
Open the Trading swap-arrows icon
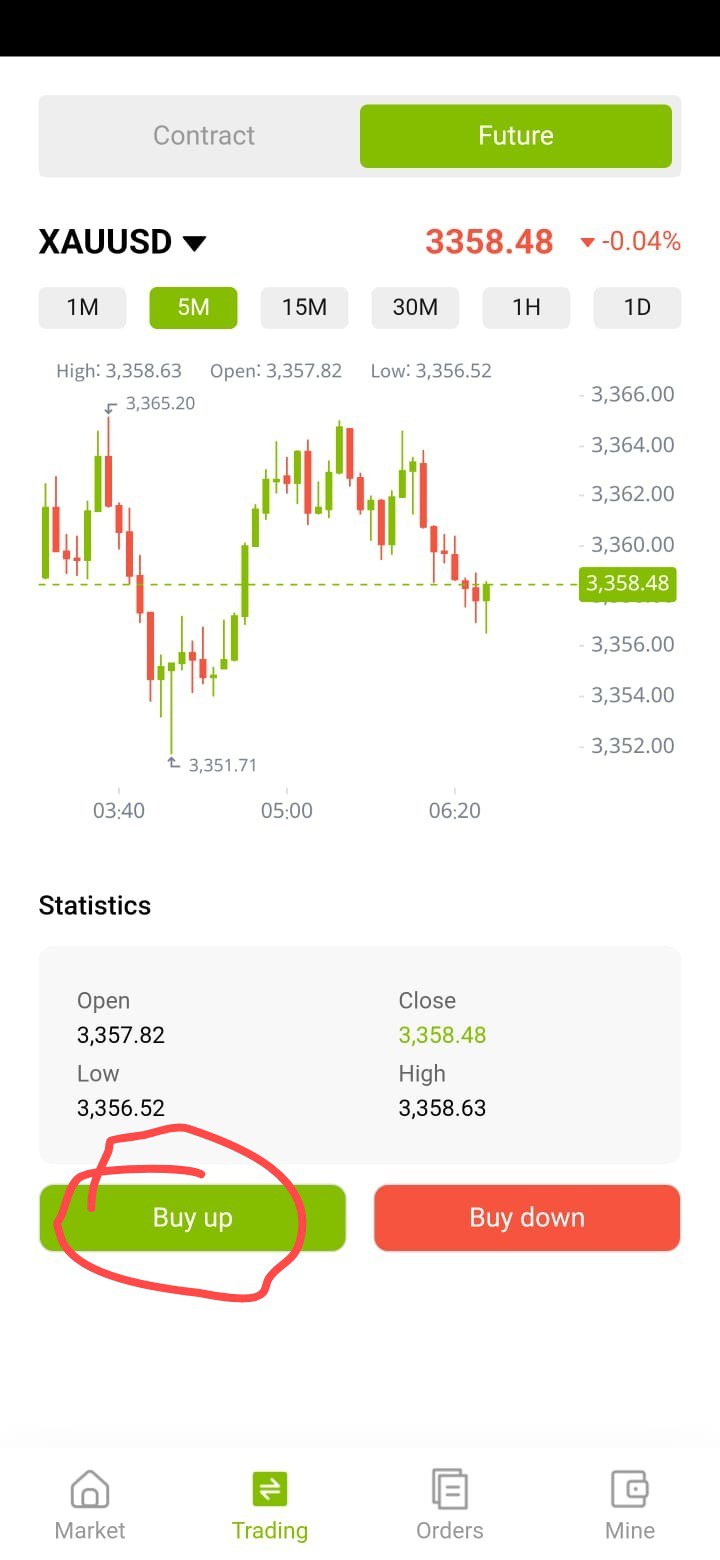point(270,1489)
